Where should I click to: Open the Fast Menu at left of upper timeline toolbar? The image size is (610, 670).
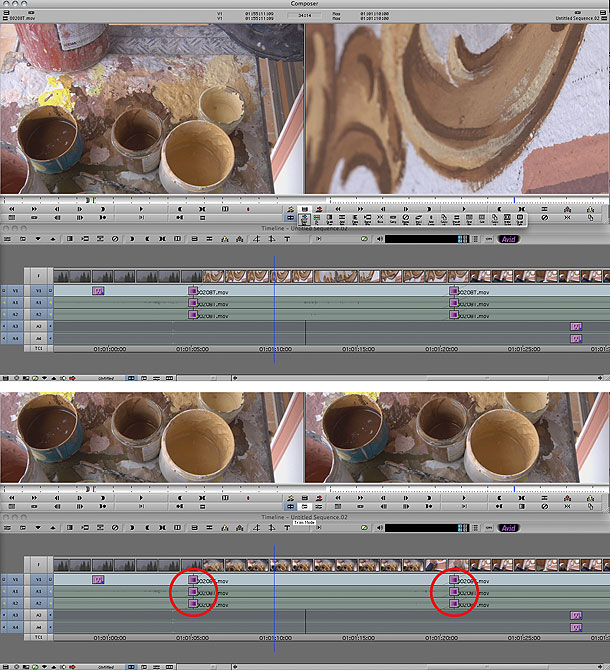11,239
